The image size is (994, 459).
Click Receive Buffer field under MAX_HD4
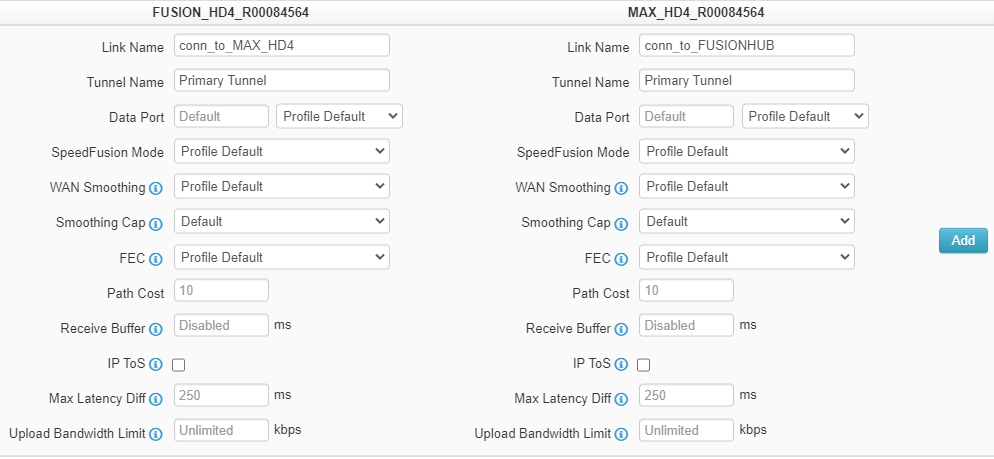(686, 325)
